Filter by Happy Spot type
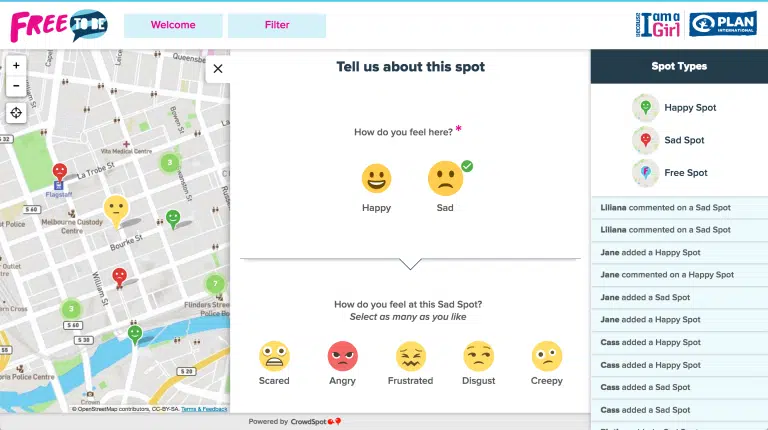The image size is (768, 430). point(674,107)
